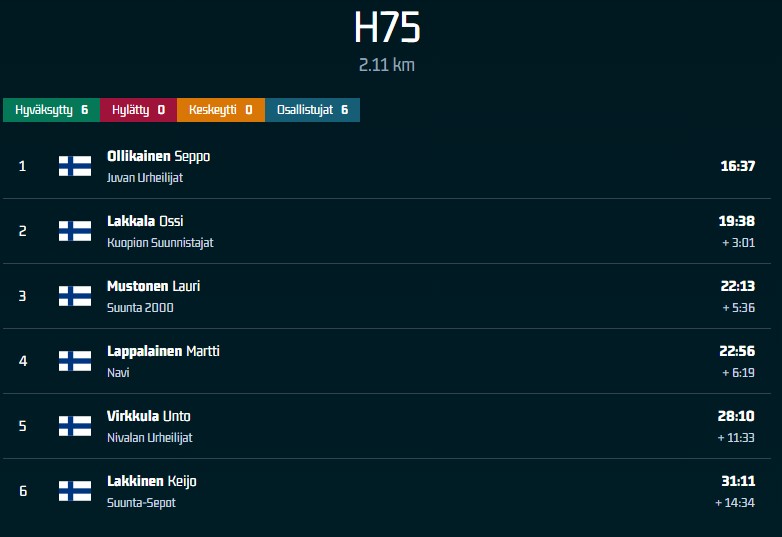Show all Osallistujat 6 participants

pyautogui.click(x=312, y=110)
